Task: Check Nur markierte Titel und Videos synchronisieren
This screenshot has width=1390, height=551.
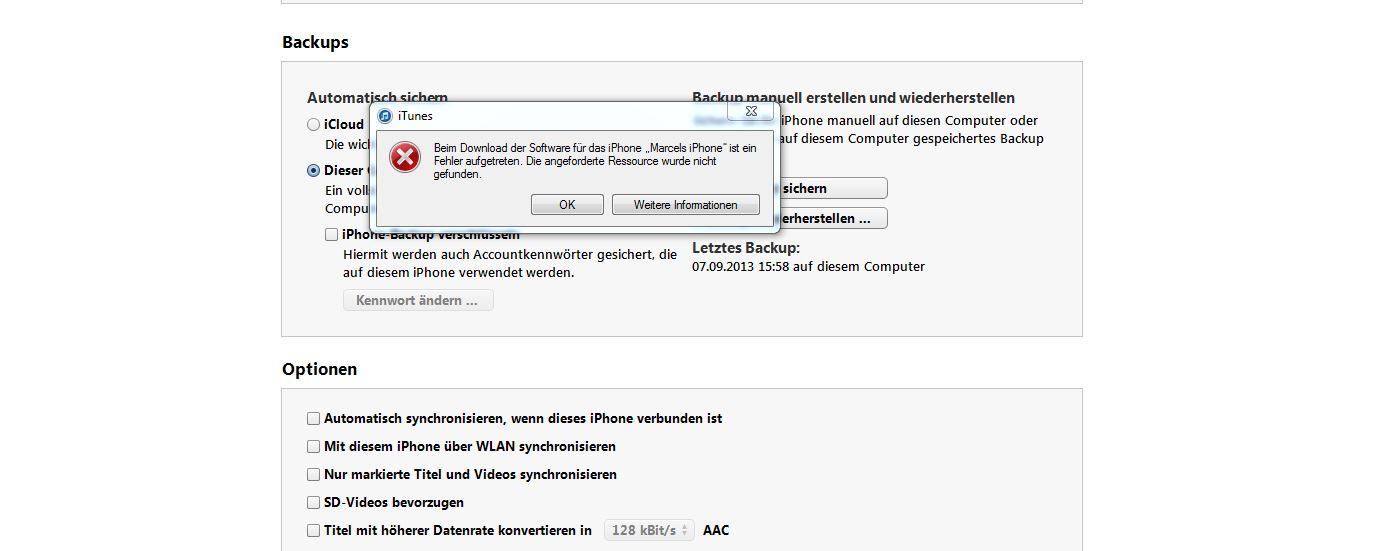Action: (x=314, y=475)
